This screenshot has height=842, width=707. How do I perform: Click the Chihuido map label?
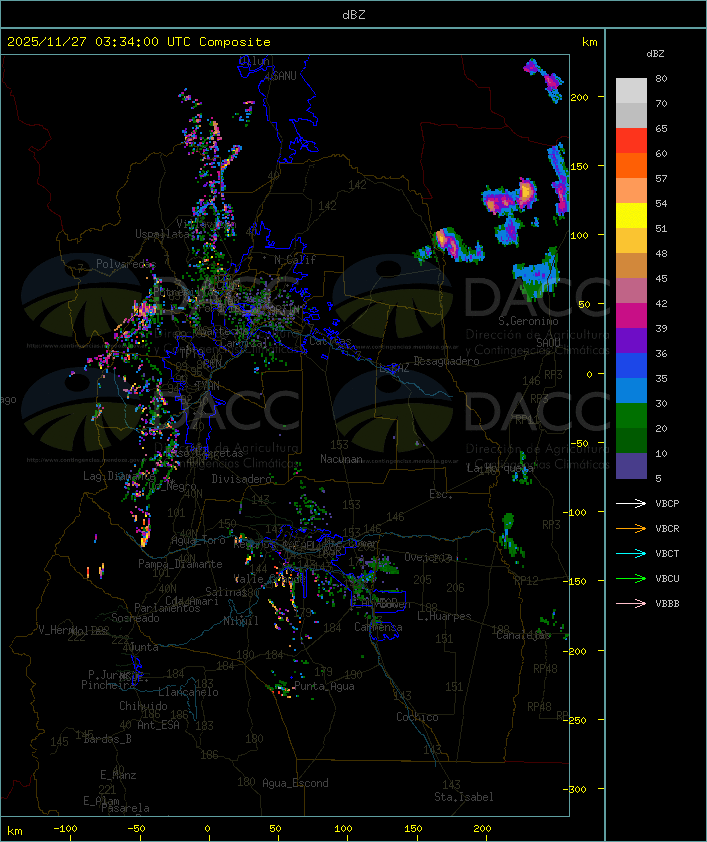click(143, 706)
